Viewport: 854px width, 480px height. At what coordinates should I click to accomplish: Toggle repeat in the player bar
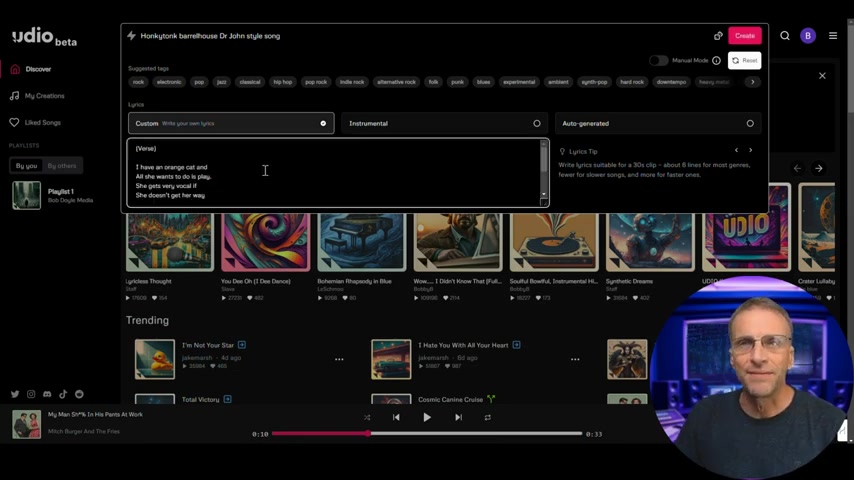pyautogui.click(x=487, y=417)
